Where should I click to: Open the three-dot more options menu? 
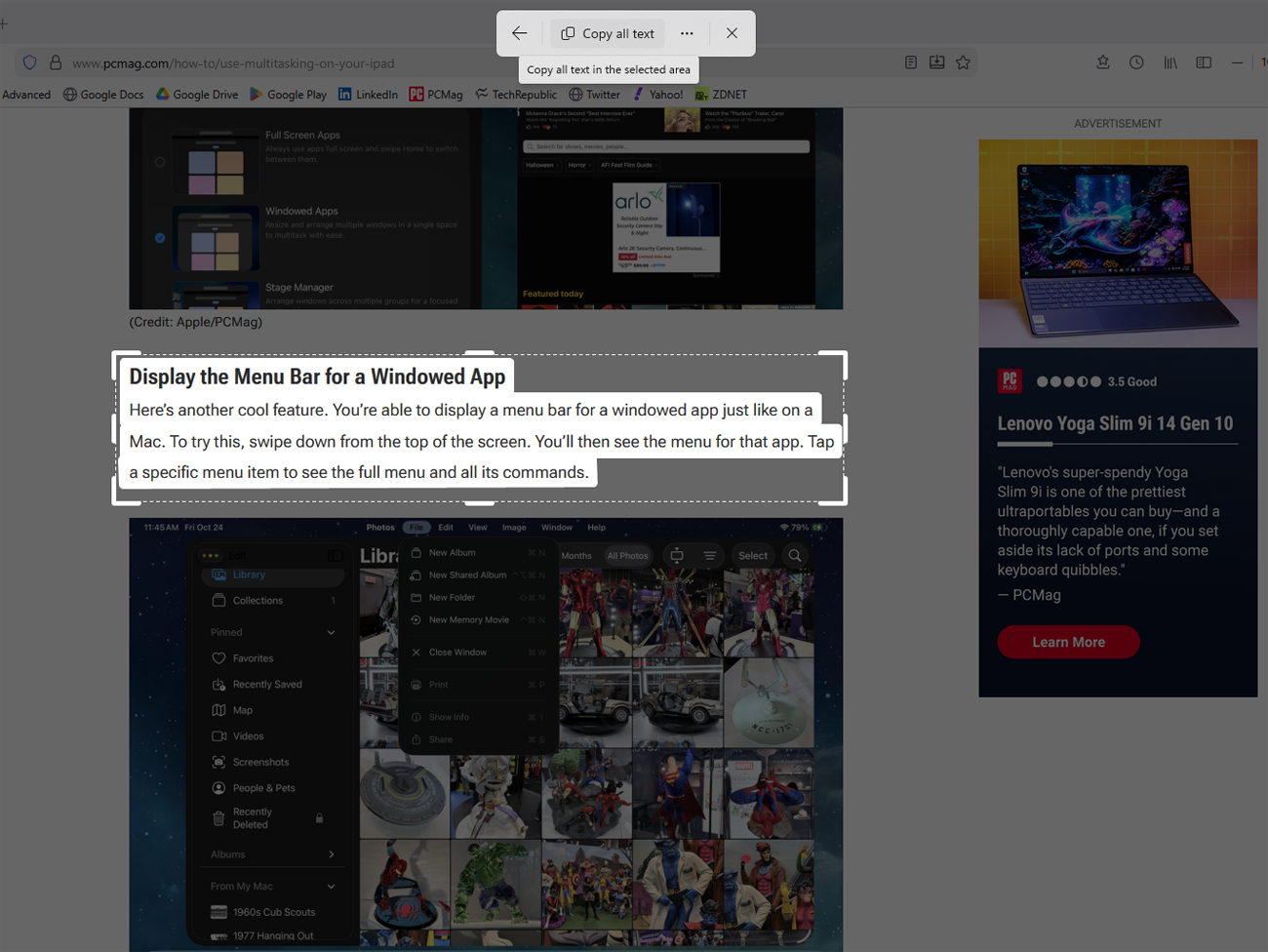tap(687, 33)
